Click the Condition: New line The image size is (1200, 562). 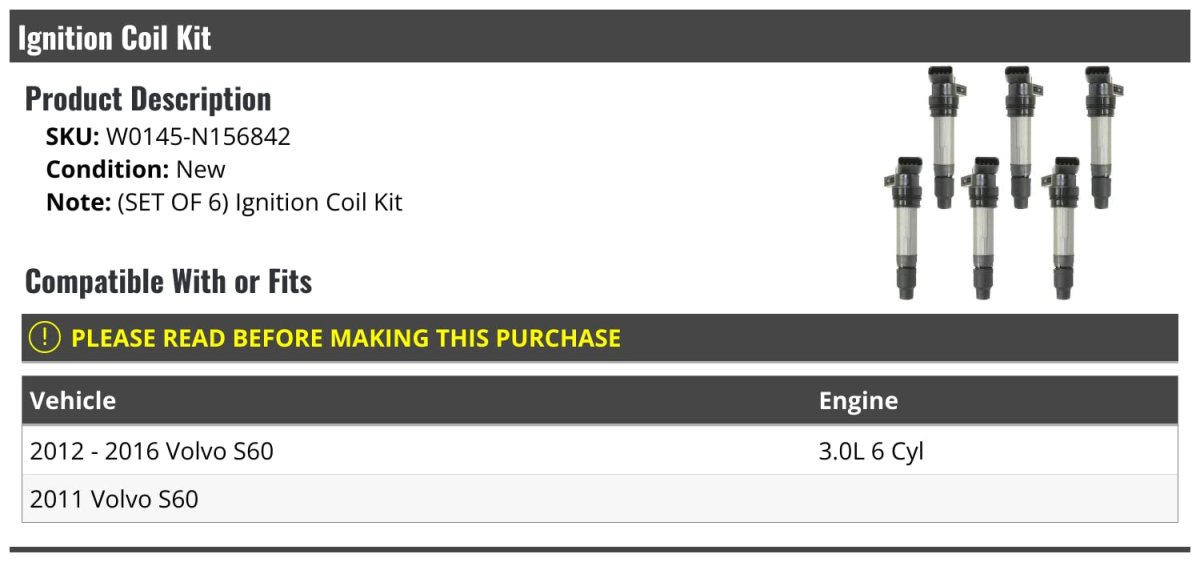tap(136, 169)
